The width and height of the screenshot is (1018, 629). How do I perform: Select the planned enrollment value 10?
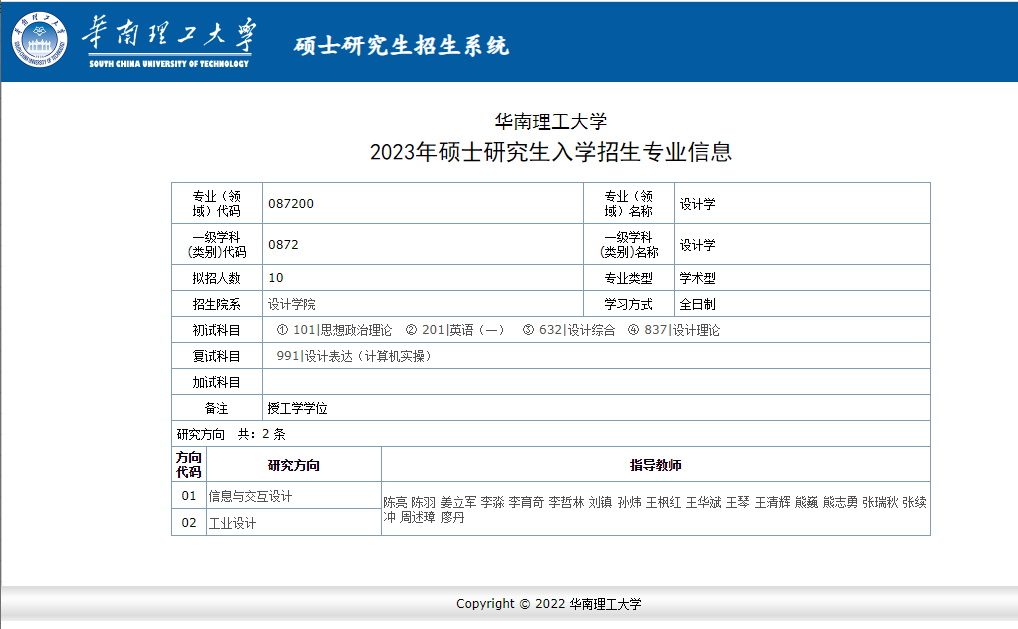pyautogui.click(x=276, y=278)
